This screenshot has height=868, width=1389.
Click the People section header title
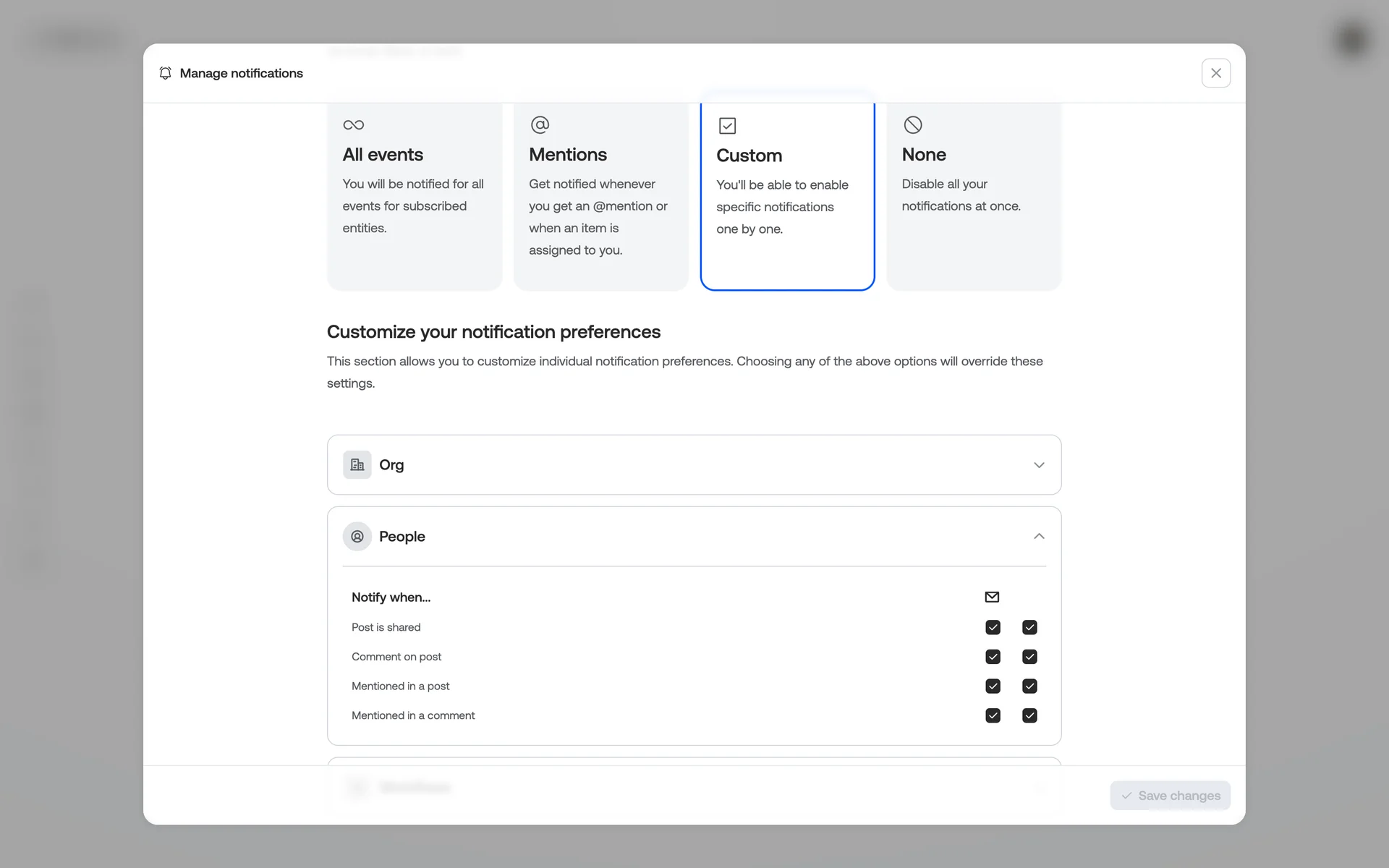(x=402, y=537)
